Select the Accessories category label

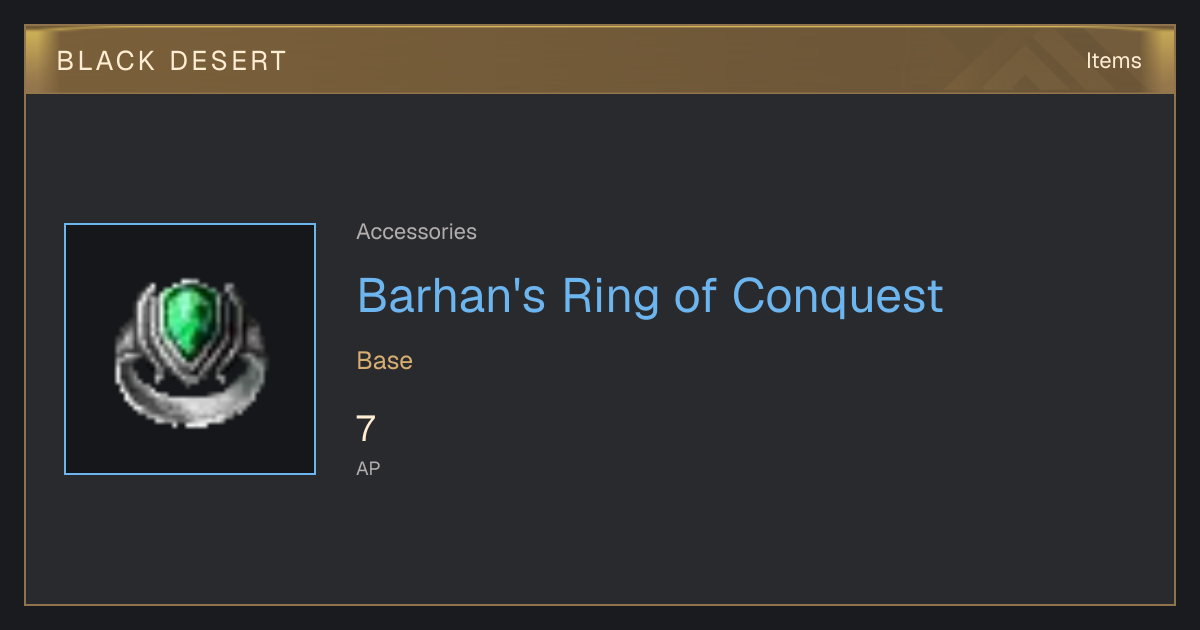point(416,232)
